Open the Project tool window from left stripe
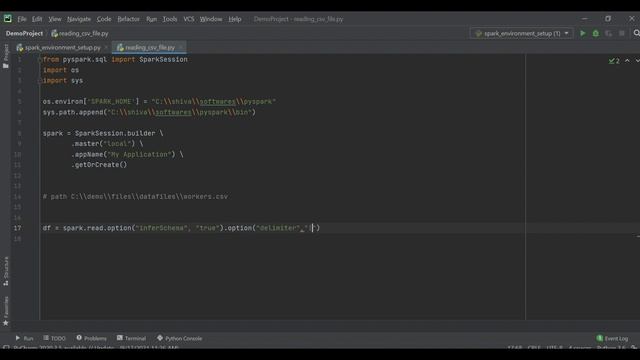 click(6, 56)
